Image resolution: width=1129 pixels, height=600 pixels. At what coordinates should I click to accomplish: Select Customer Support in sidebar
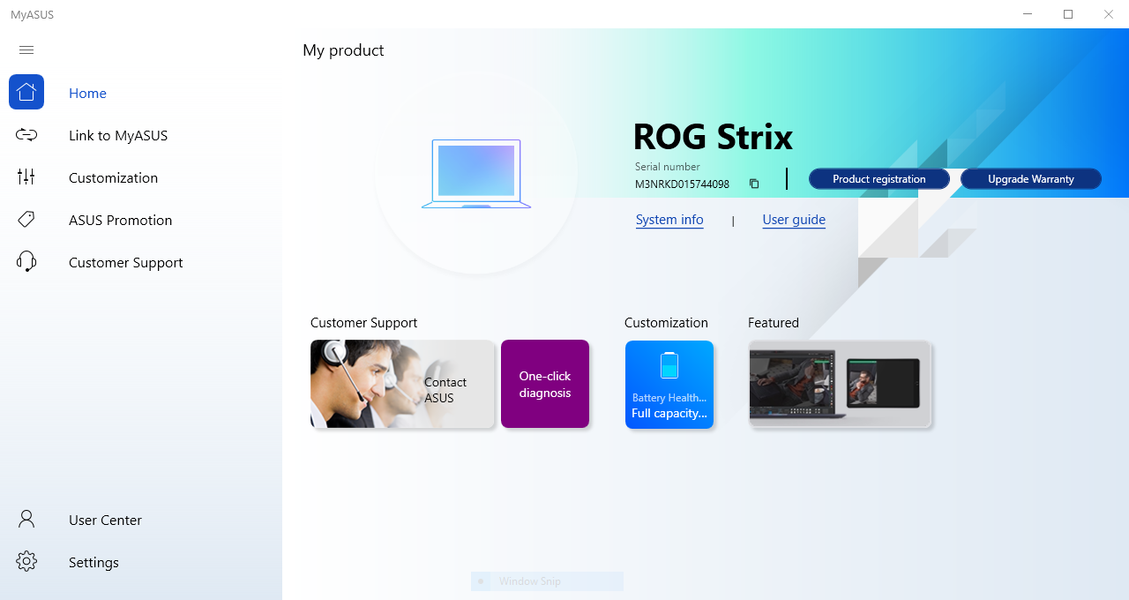pyautogui.click(x=125, y=263)
